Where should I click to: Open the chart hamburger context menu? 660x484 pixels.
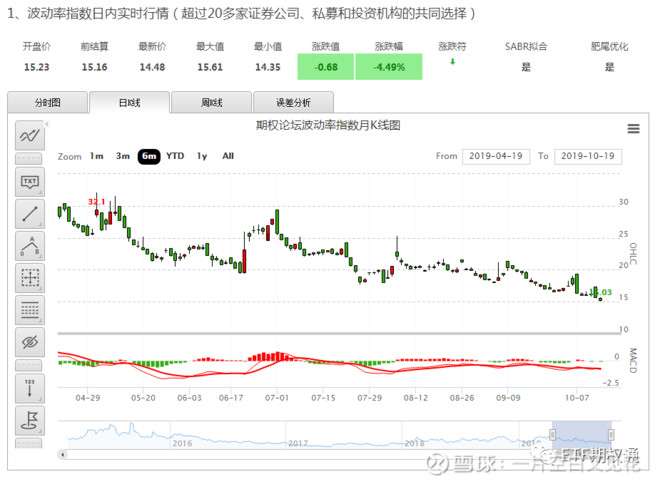[633, 129]
